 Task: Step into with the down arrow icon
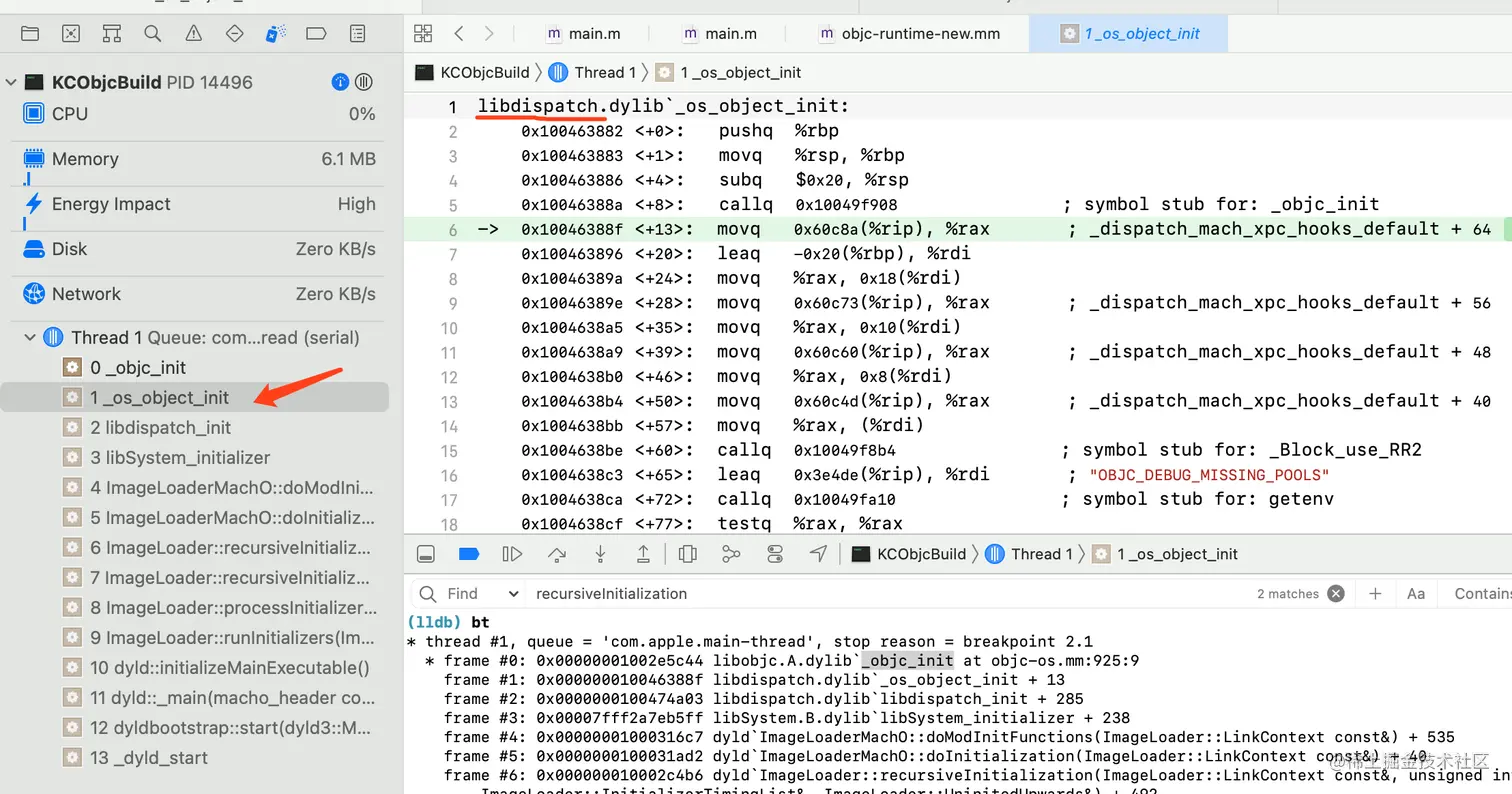click(600, 554)
